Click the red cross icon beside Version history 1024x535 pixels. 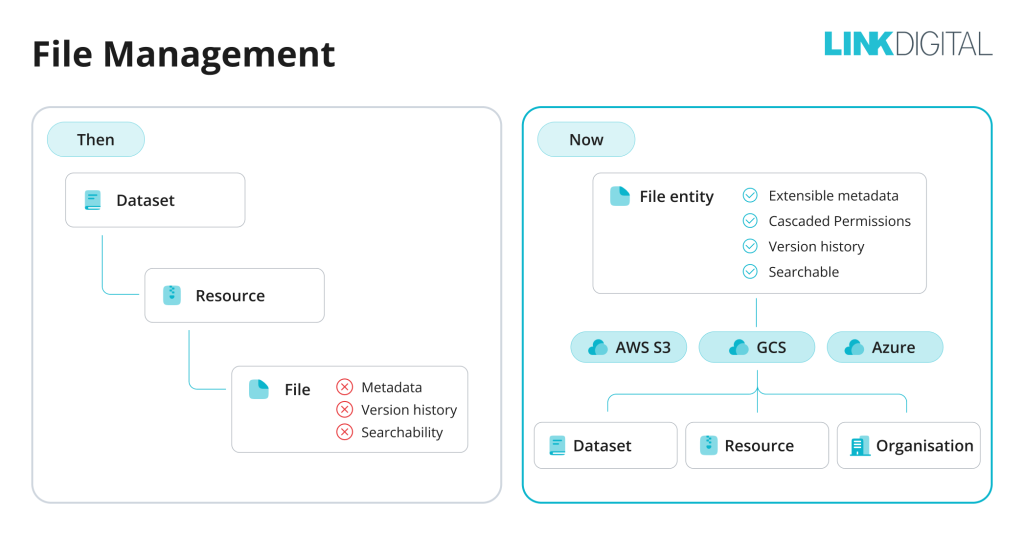pos(345,410)
